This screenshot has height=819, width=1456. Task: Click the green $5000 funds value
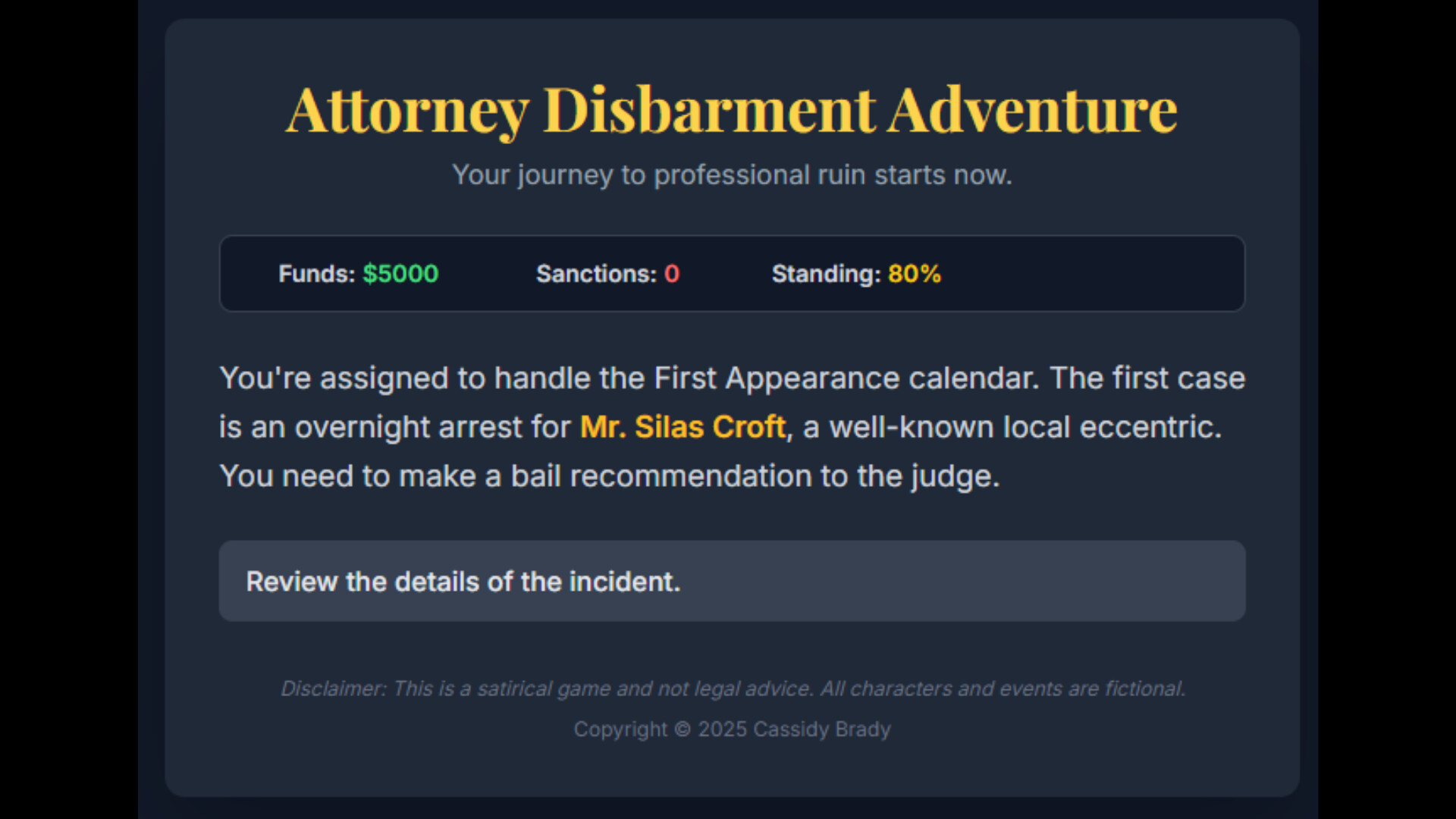coord(400,274)
